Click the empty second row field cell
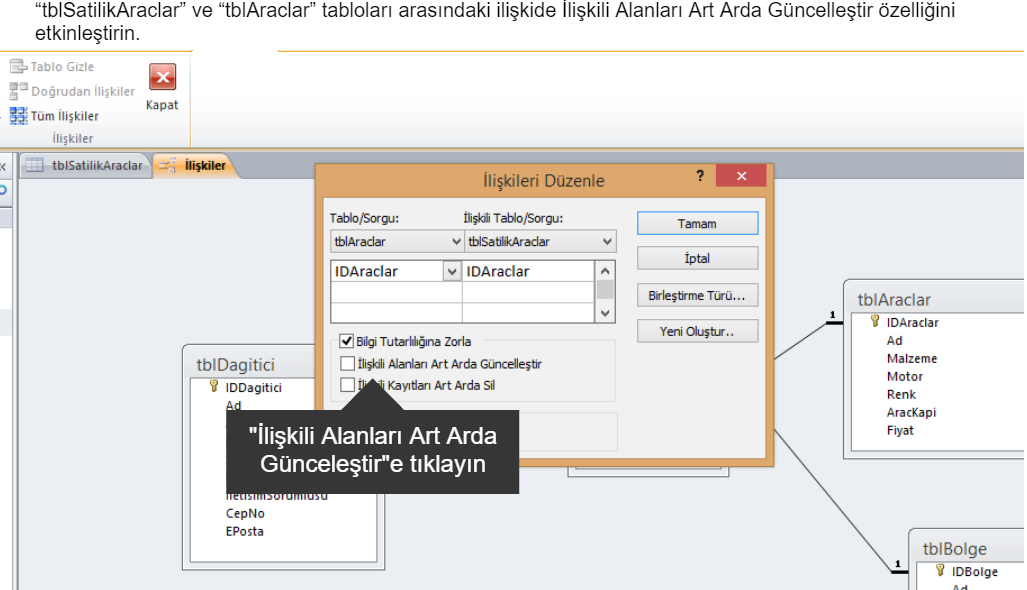 coord(396,292)
